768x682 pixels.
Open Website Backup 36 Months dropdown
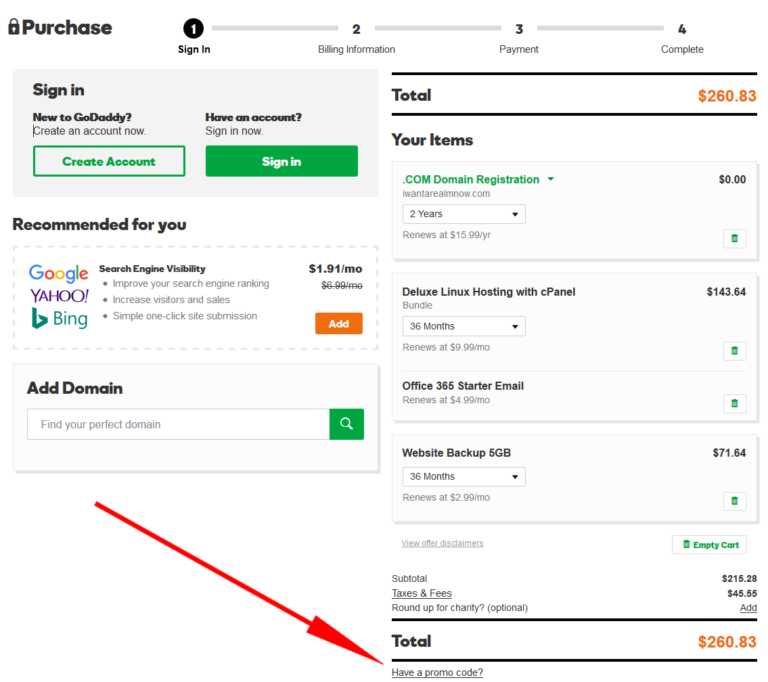tap(464, 477)
